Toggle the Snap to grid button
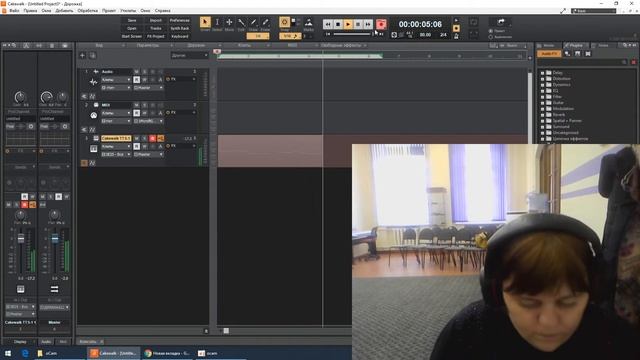The image size is (640, 360). pos(284,22)
